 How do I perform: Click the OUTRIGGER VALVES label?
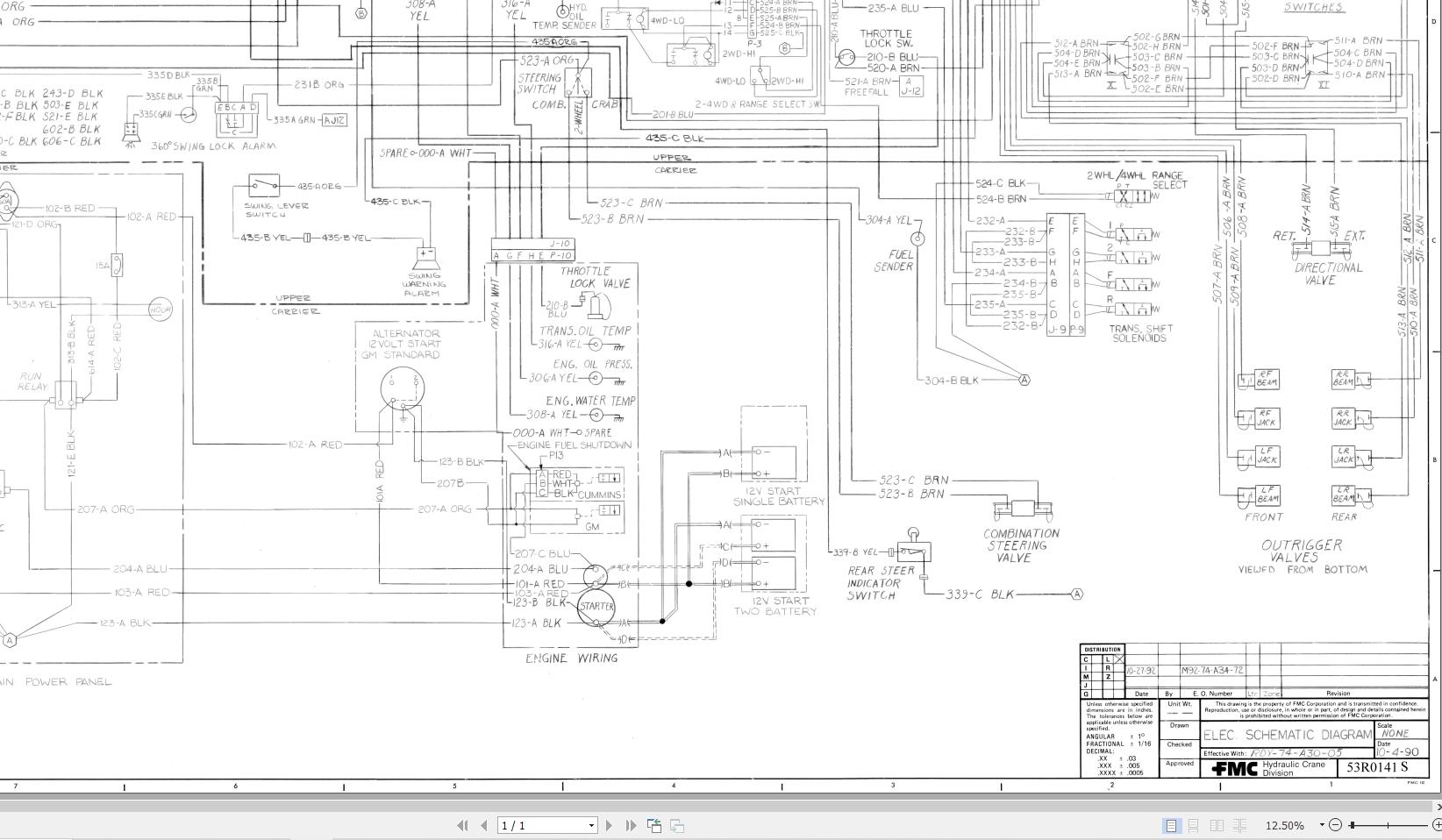1301,551
